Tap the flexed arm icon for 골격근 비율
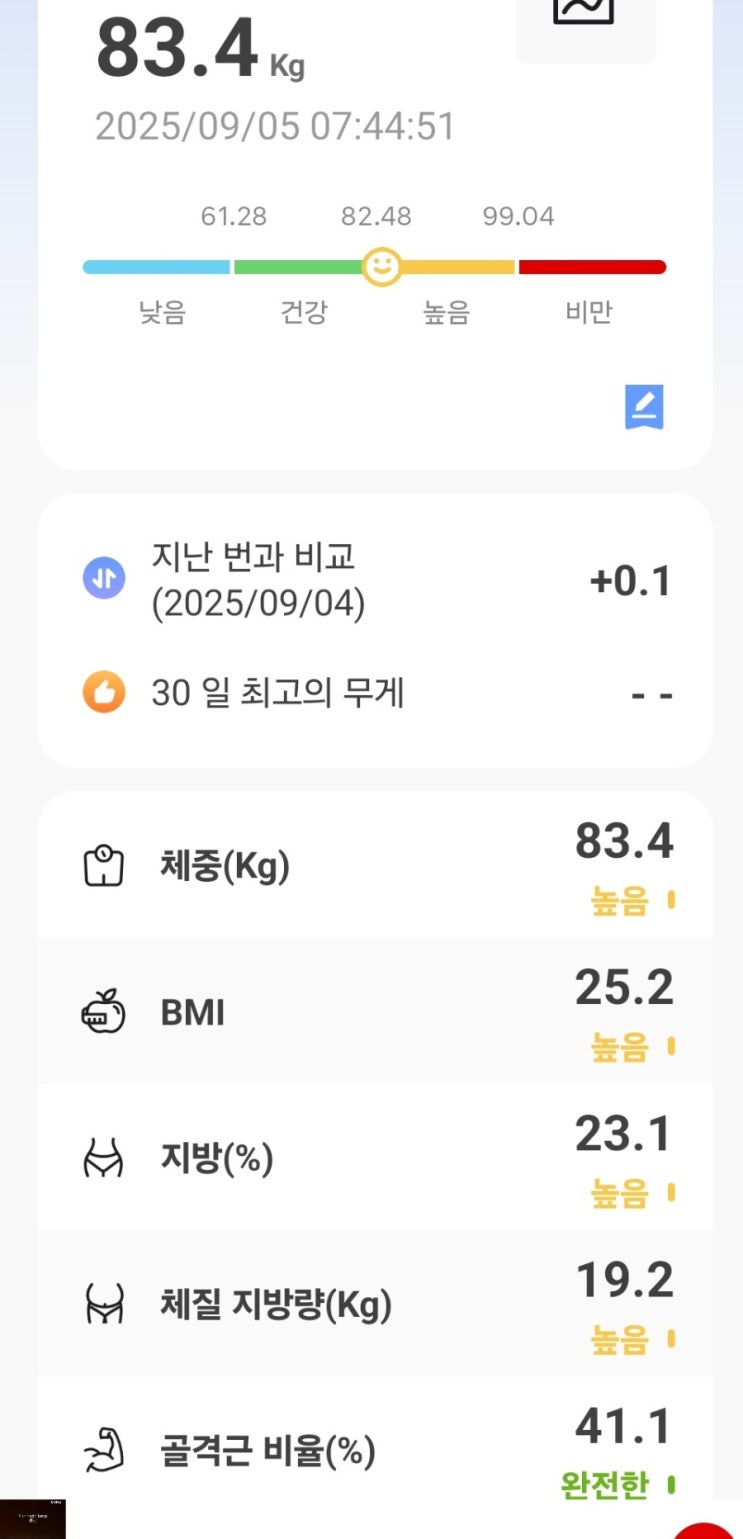 tap(102, 1451)
